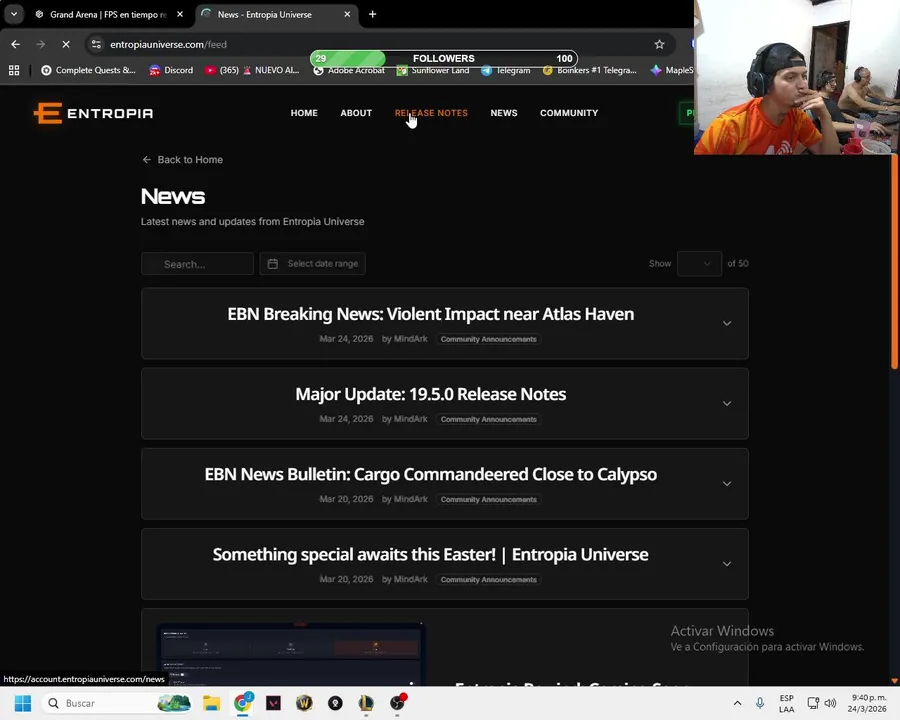Viewport: 900px width, 720px height.
Task: Open File Explorer from the taskbar
Action: [x=212, y=703]
